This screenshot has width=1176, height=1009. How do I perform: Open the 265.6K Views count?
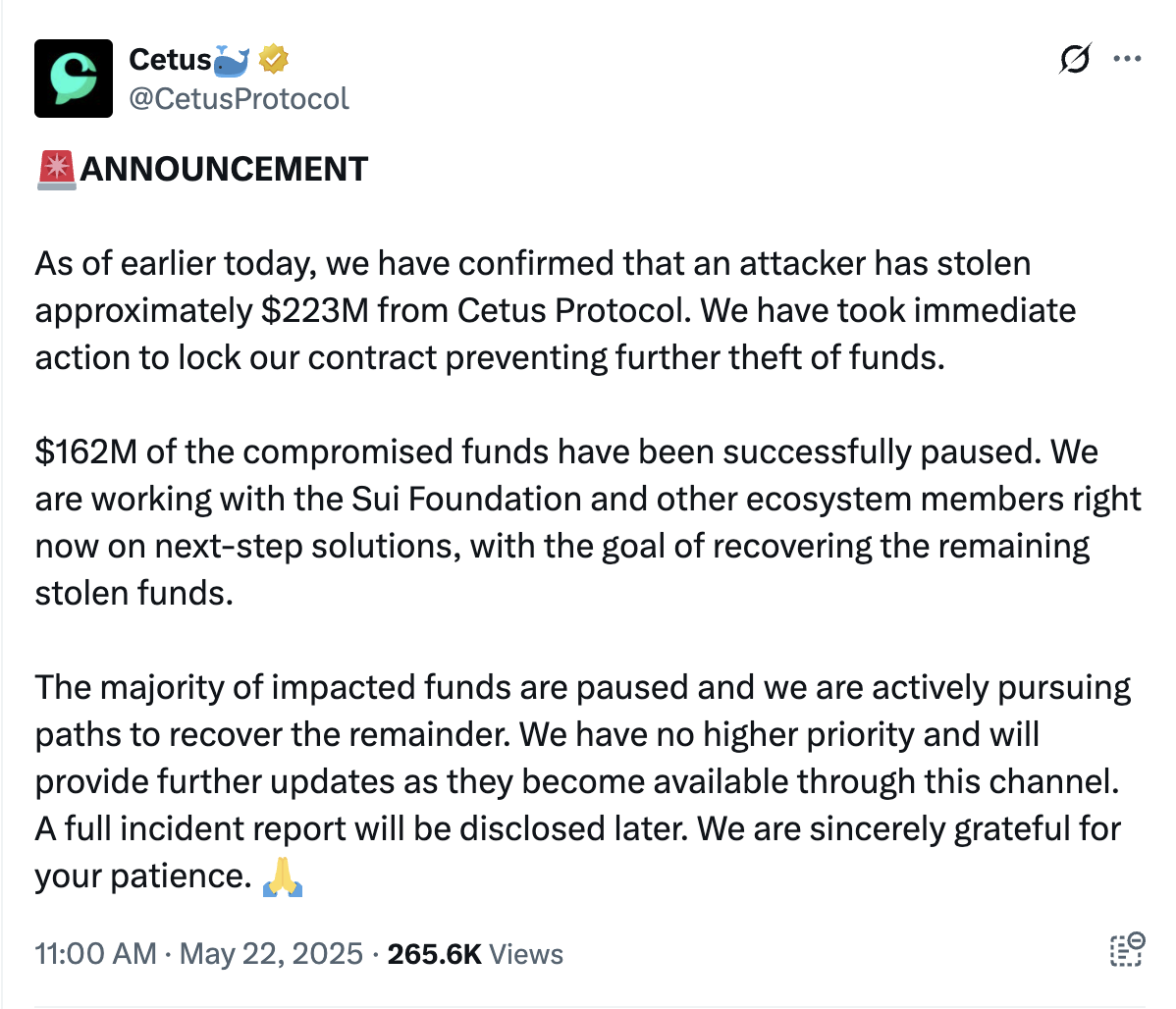(475, 954)
